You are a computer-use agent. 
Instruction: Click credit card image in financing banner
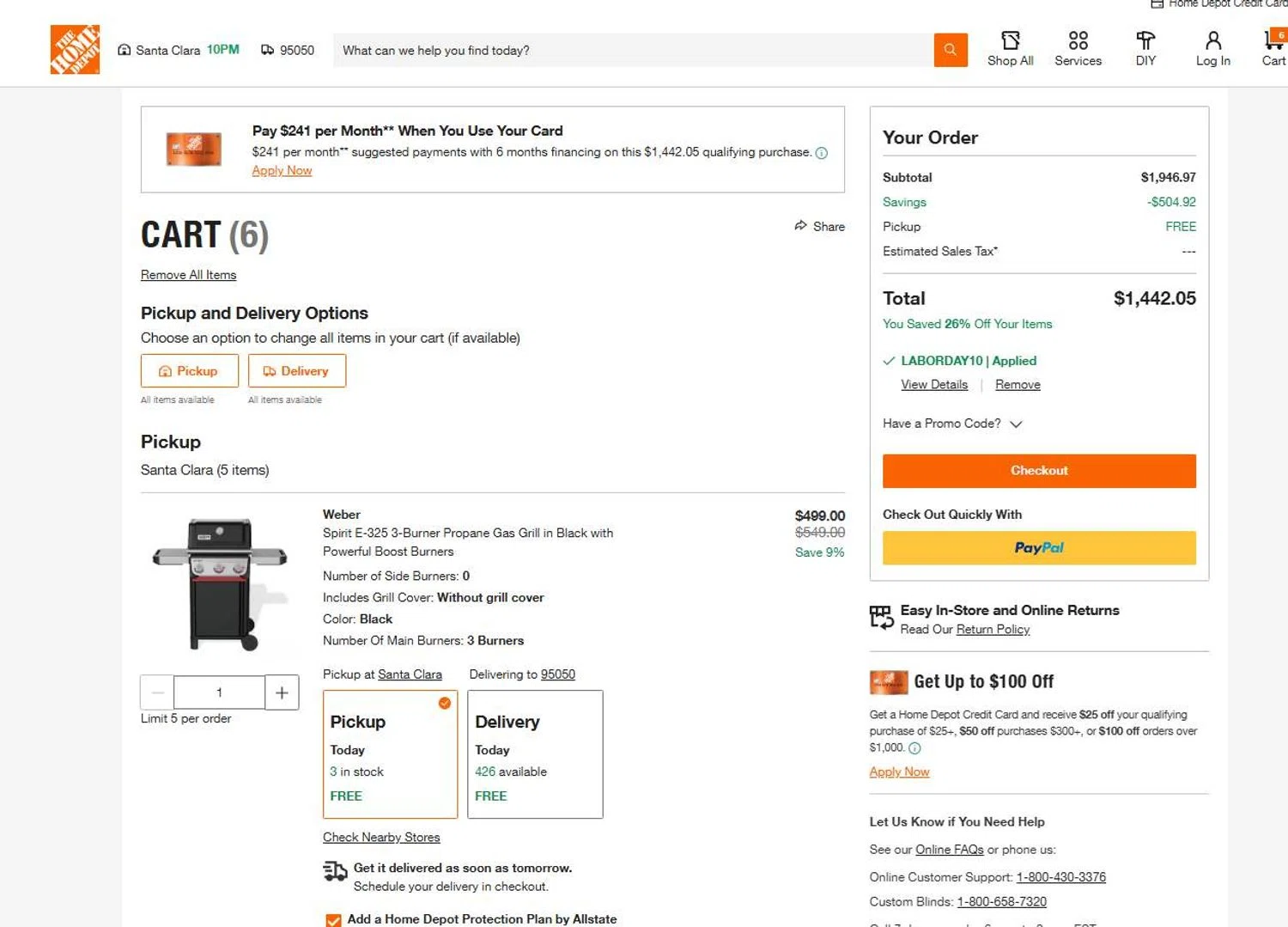point(193,149)
